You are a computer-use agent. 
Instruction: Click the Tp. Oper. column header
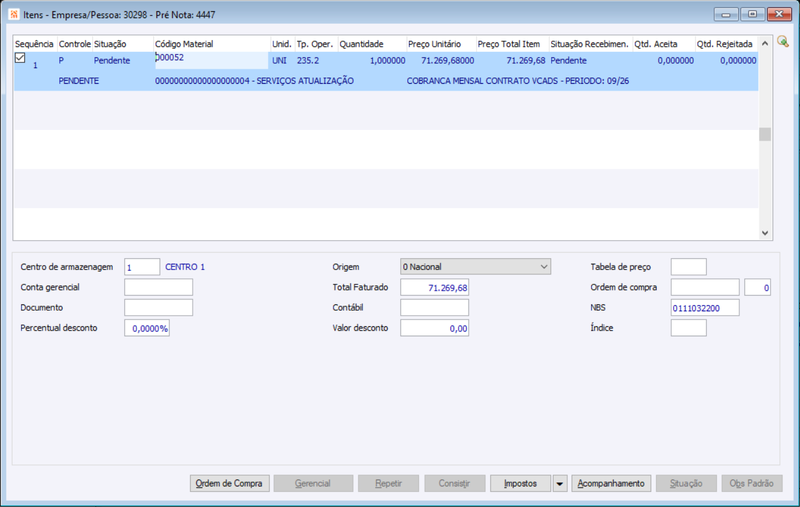point(316,44)
